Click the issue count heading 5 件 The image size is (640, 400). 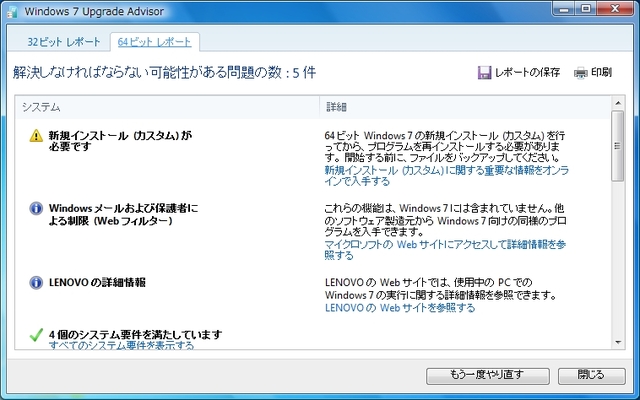164,73
